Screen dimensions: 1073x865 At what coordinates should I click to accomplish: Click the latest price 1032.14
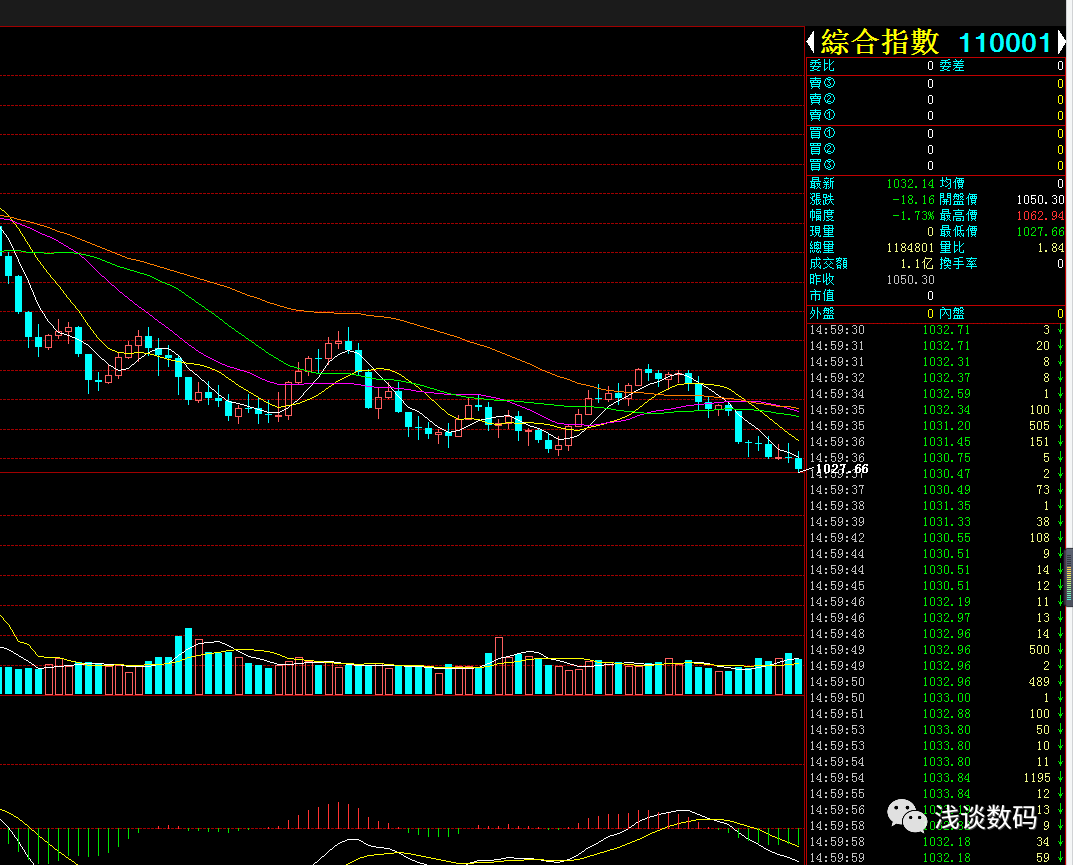[910, 183]
